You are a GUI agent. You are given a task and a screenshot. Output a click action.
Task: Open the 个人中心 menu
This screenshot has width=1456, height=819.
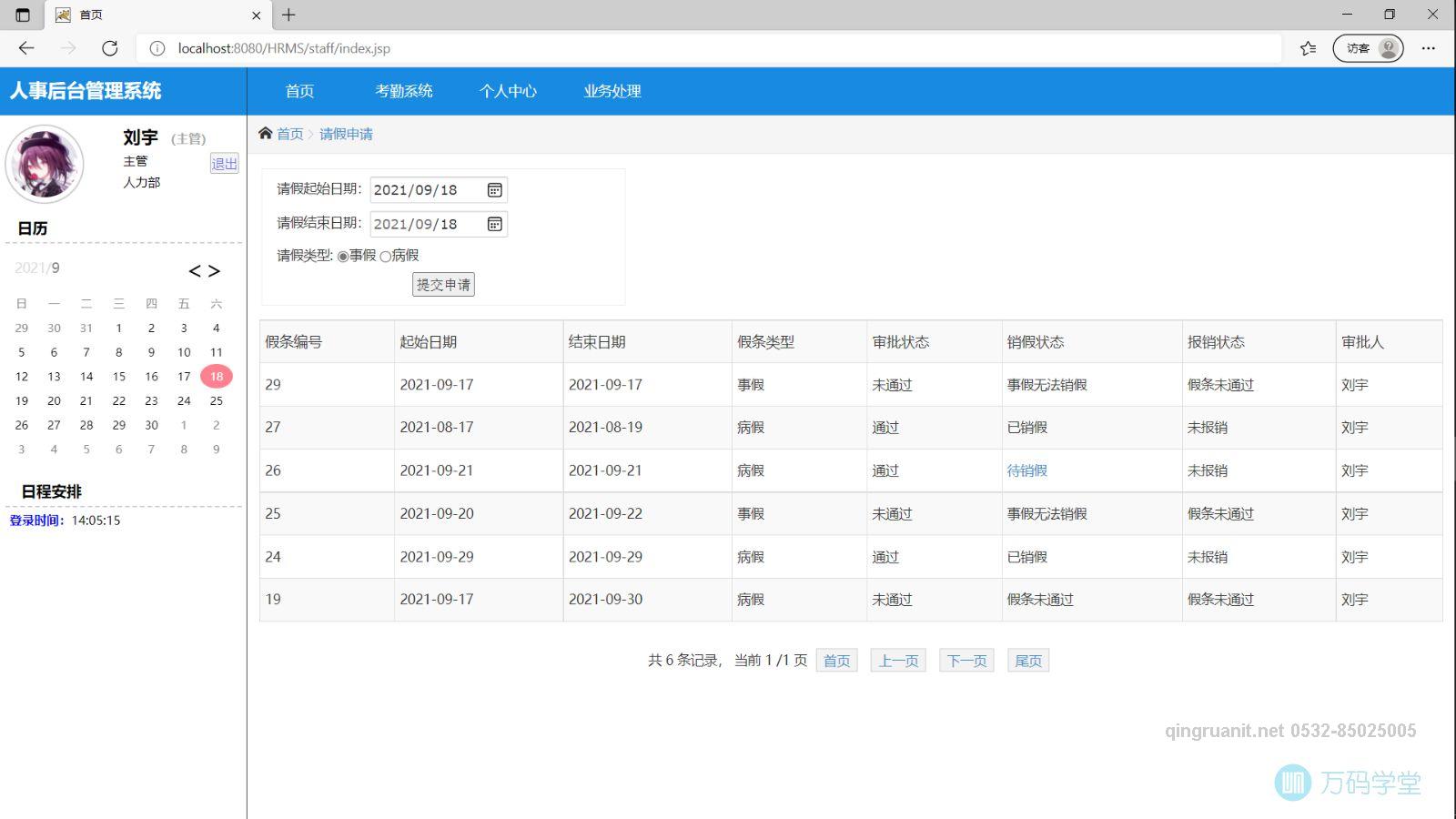click(508, 91)
